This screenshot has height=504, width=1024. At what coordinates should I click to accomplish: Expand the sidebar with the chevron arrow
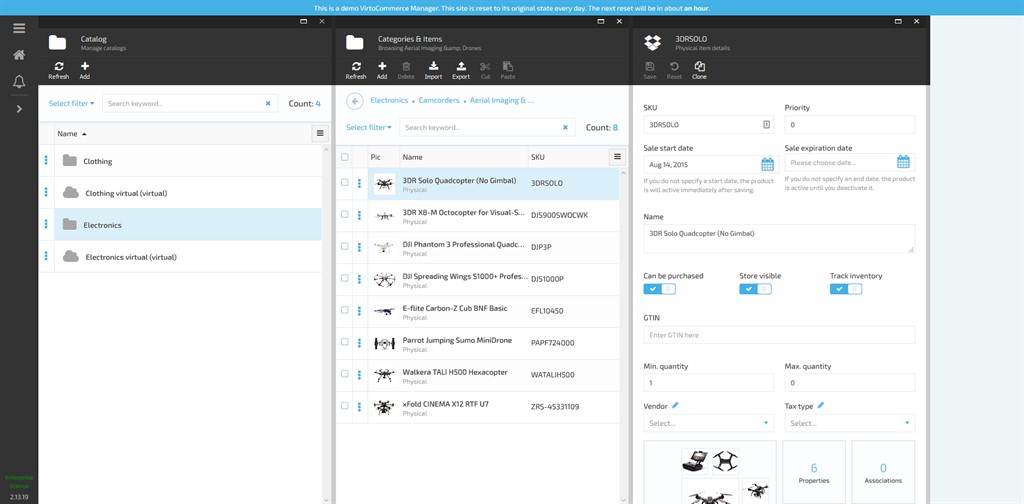click(19, 109)
